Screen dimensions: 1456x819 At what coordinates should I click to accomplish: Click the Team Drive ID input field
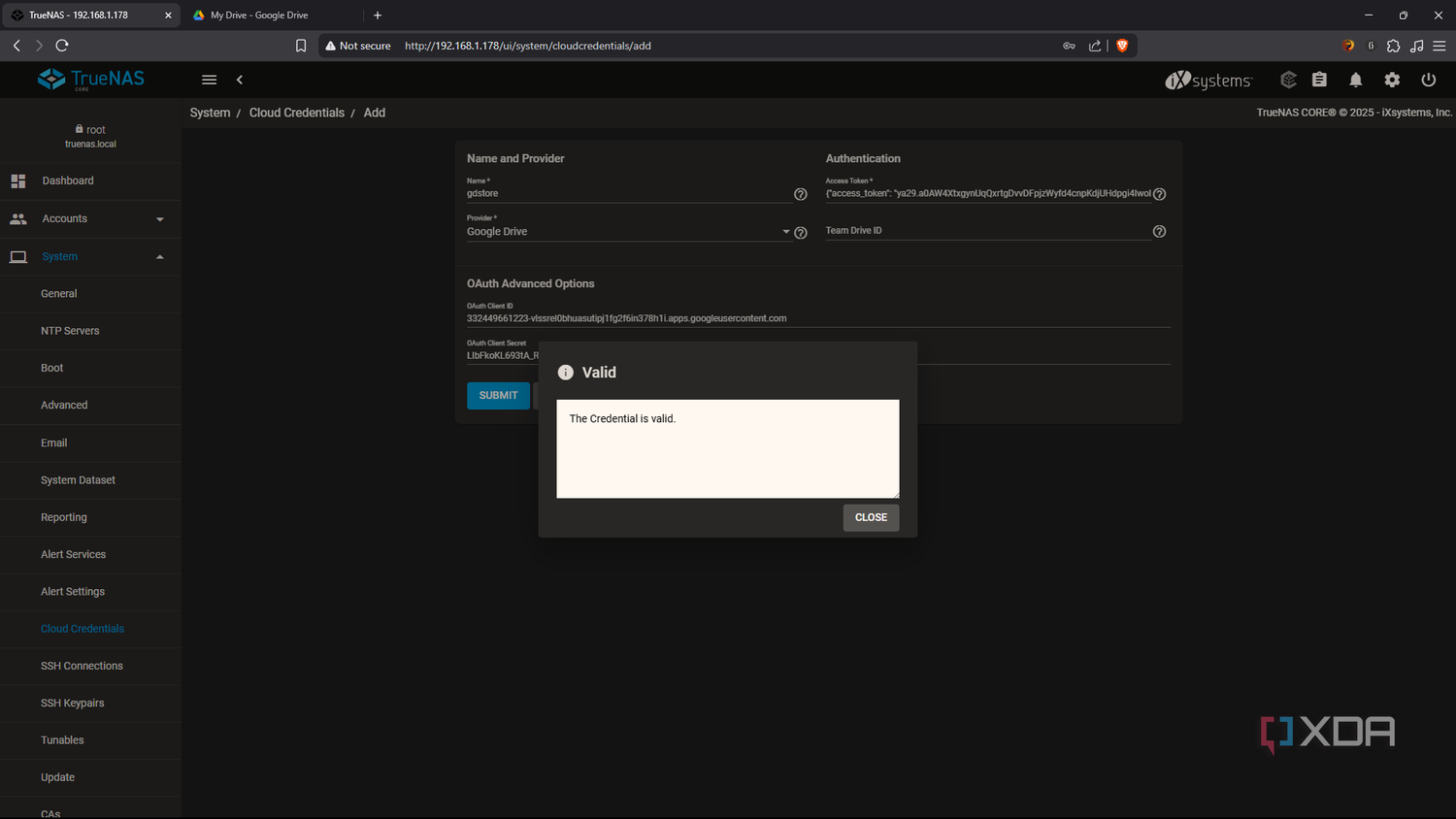pyautogui.click(x=988, y=231)
